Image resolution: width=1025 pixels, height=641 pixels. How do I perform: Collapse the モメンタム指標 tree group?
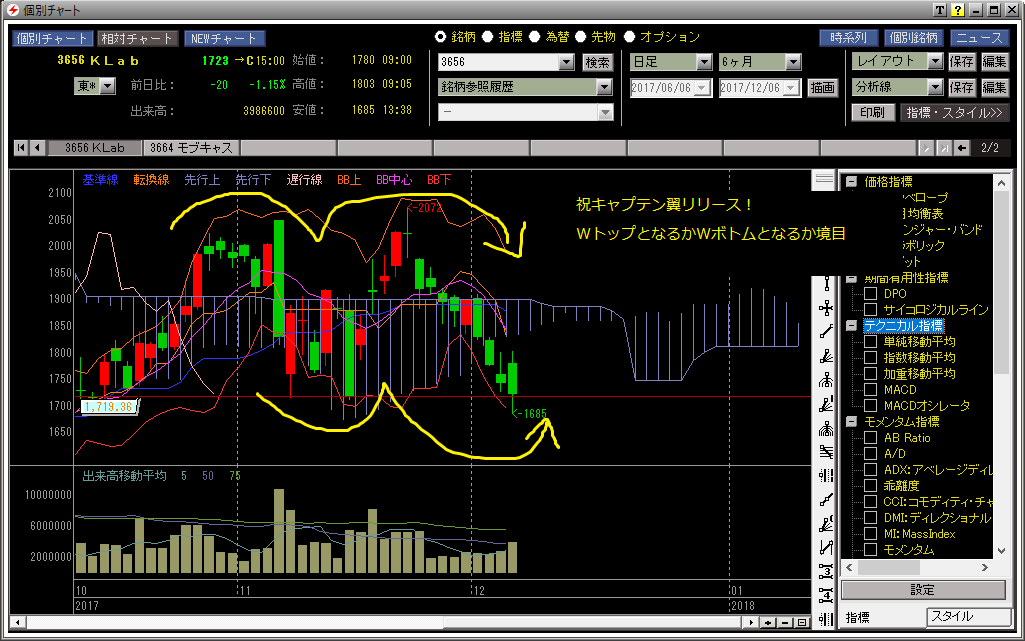point(851,421)
